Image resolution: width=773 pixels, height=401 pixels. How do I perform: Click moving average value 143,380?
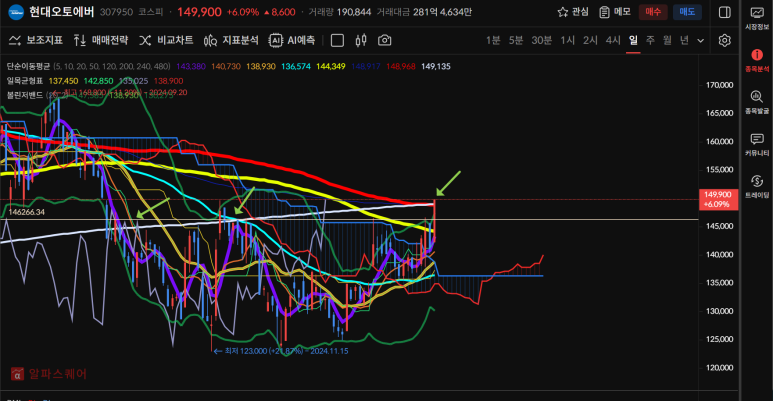pos(191,66)
